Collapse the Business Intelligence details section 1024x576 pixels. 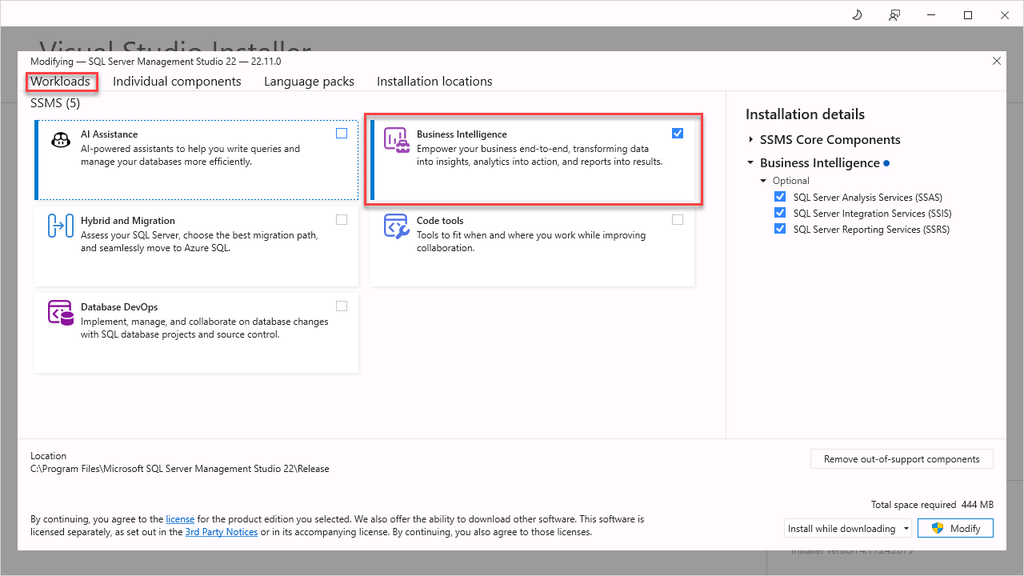click(750, 163)
